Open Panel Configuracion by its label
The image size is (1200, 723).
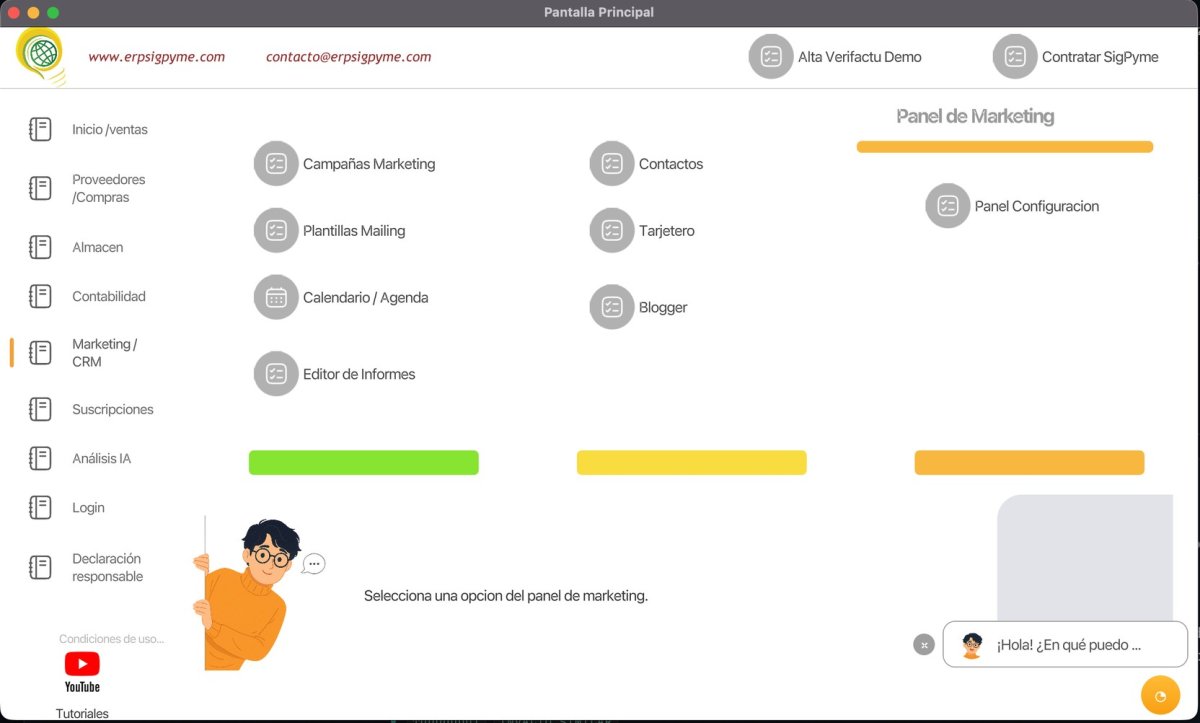(1037, 207)
